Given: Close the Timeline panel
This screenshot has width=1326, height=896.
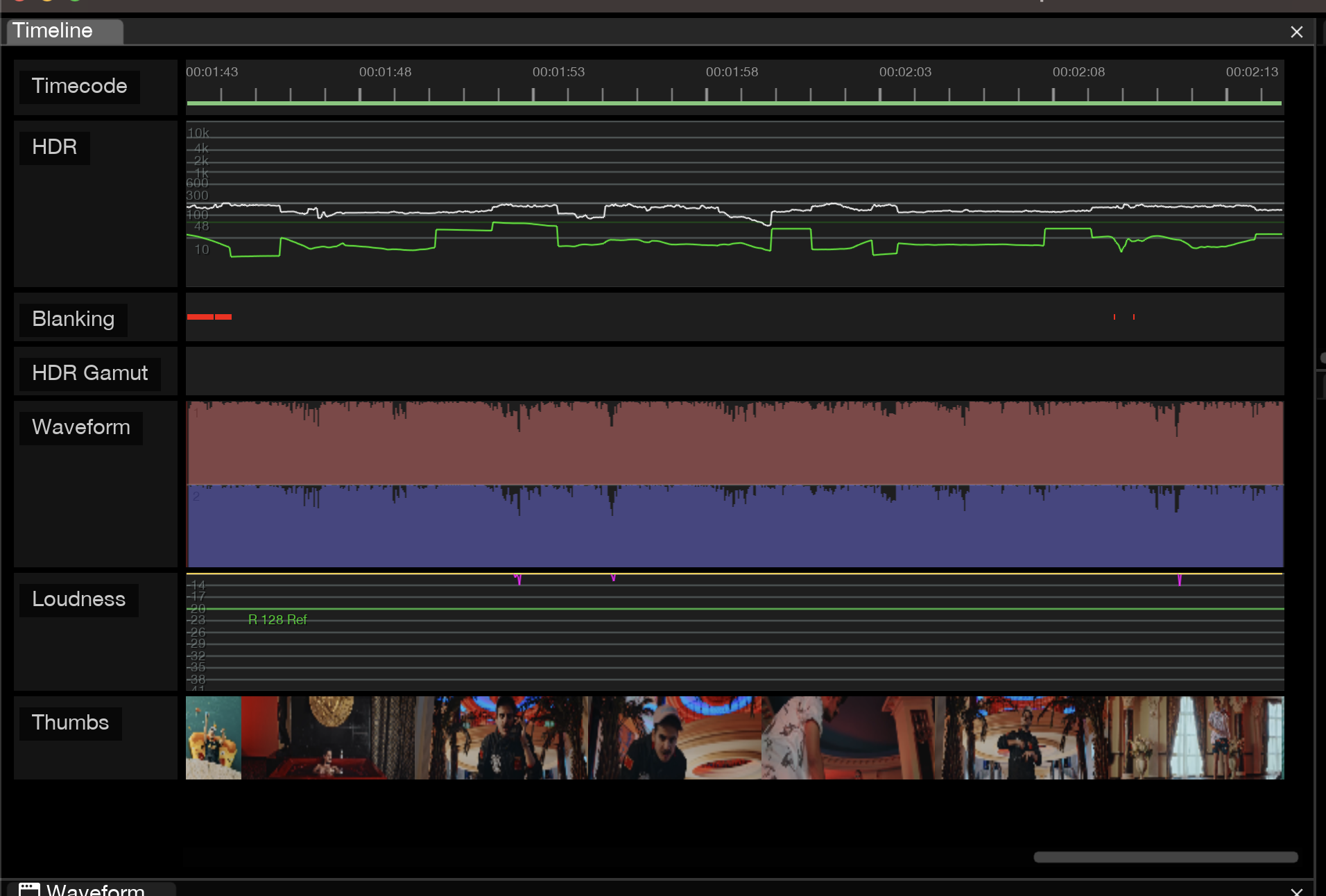Looking at the screenshot, I should pyautogui.click(x=1296, y=32).
